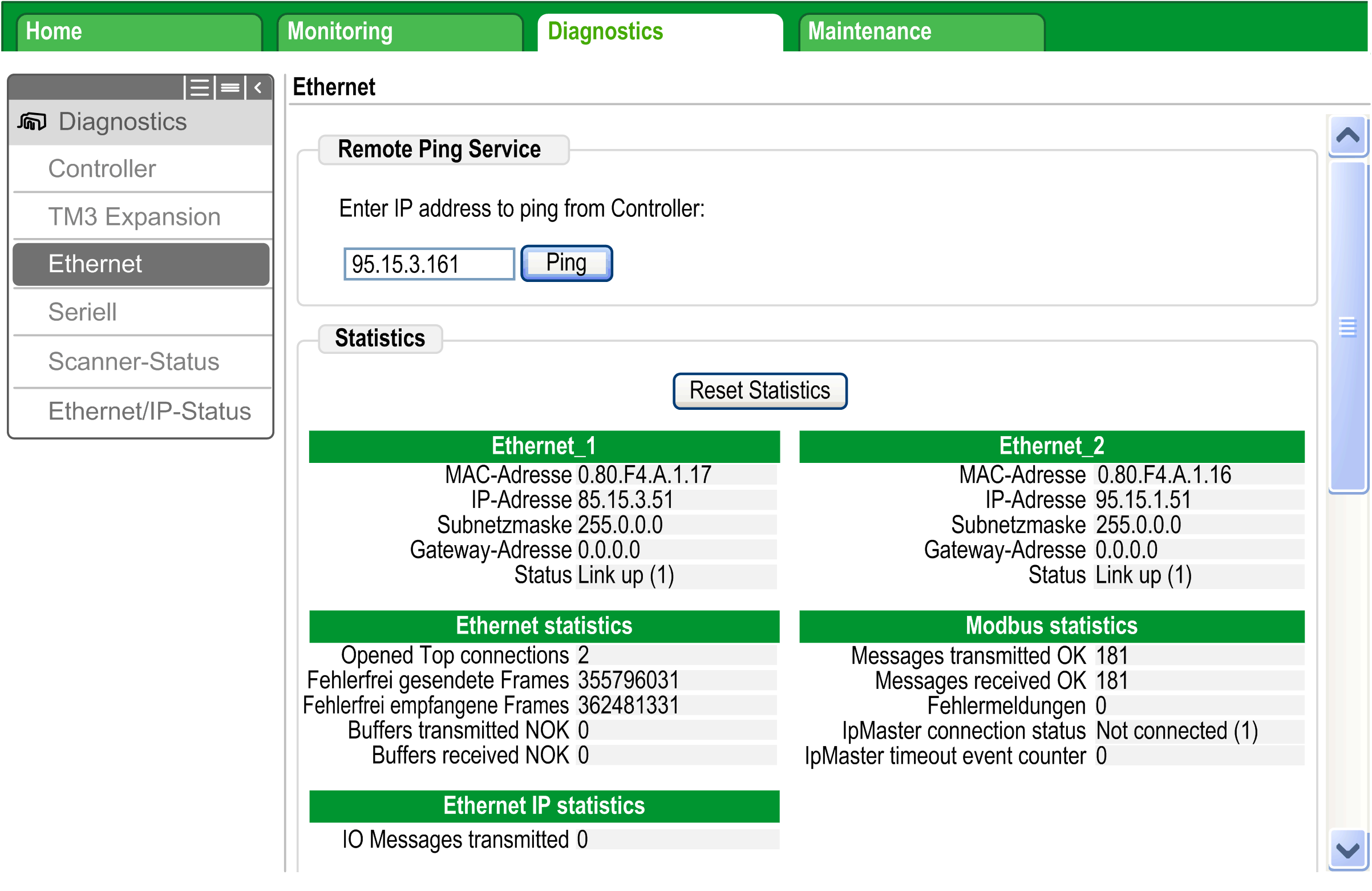
Task: Go to the Scanner-Status sidebar entry
Action: pos(133,361)
